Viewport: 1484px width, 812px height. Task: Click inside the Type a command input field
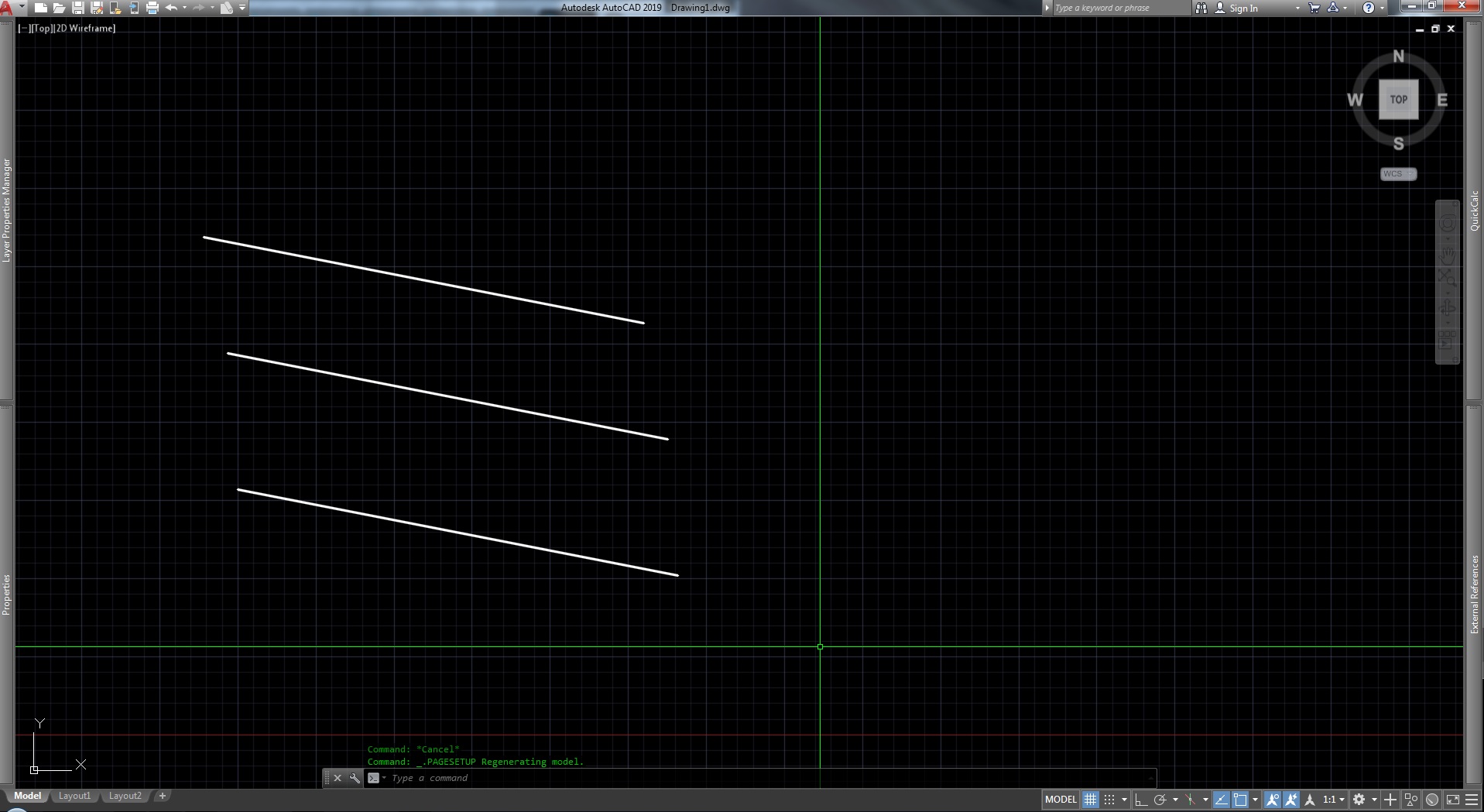[542, 778]
